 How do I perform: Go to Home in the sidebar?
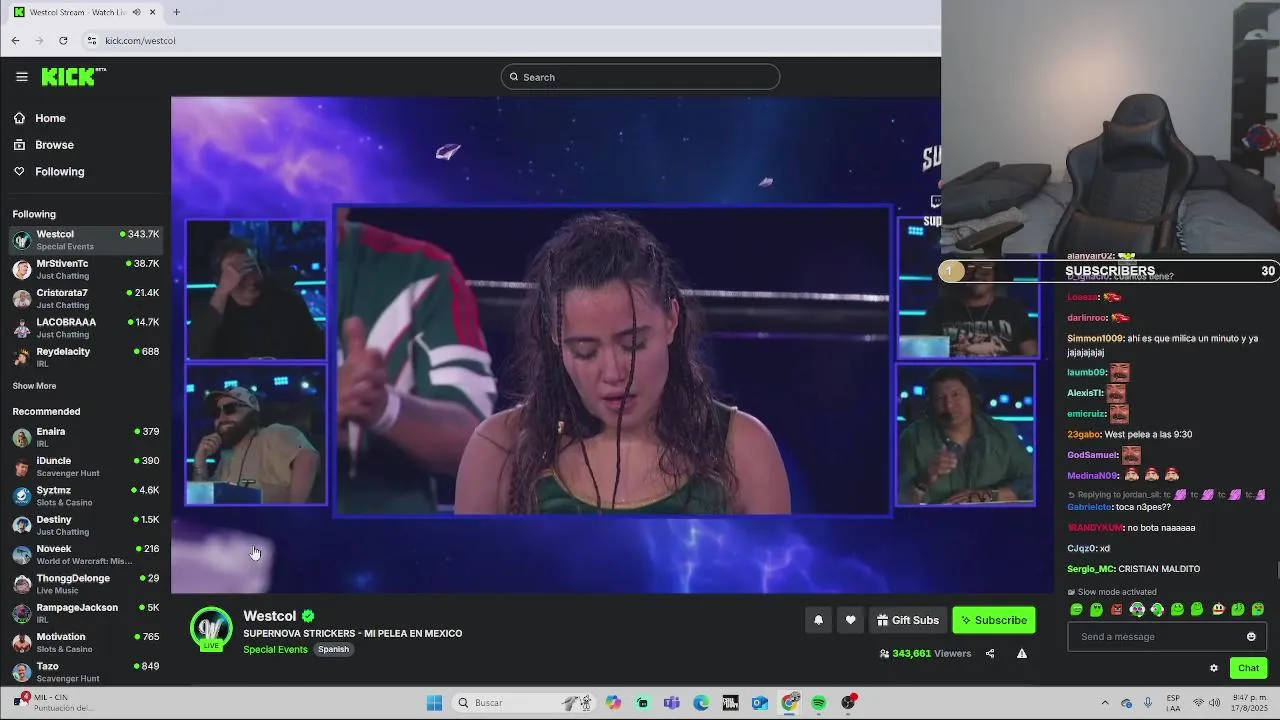pos(85,118)
